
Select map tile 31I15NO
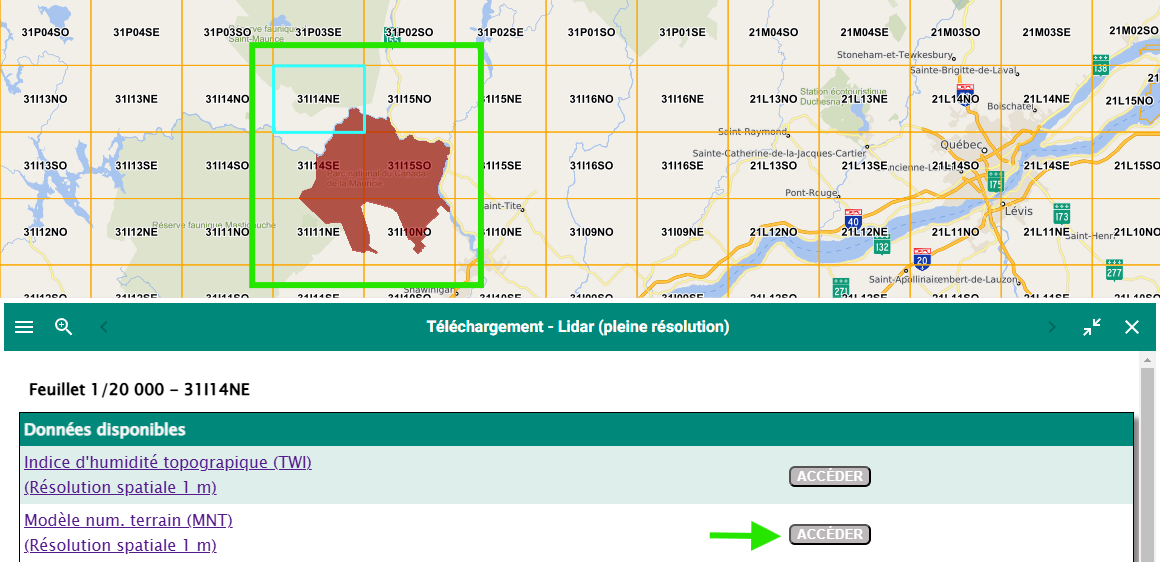(x=409, y=99)
